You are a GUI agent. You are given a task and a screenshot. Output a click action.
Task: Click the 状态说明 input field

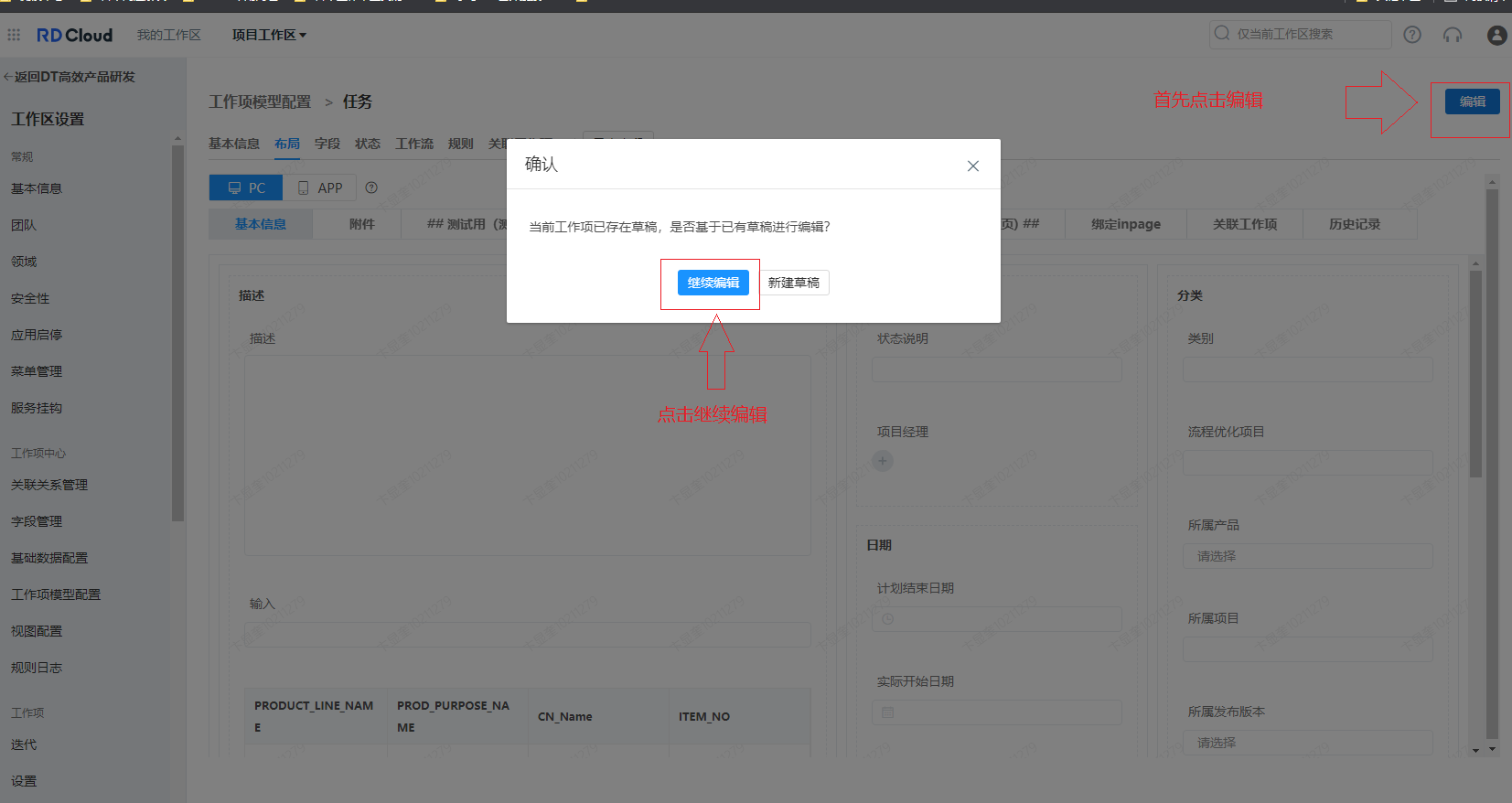tap(997, 369)
